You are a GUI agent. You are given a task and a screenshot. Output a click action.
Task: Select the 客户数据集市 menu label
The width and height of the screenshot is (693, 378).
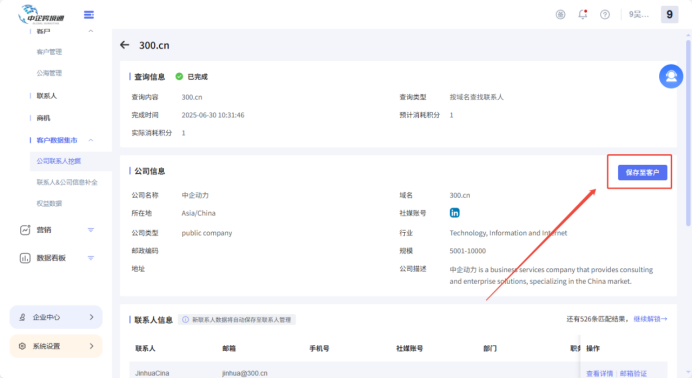(x=57, y=140)
